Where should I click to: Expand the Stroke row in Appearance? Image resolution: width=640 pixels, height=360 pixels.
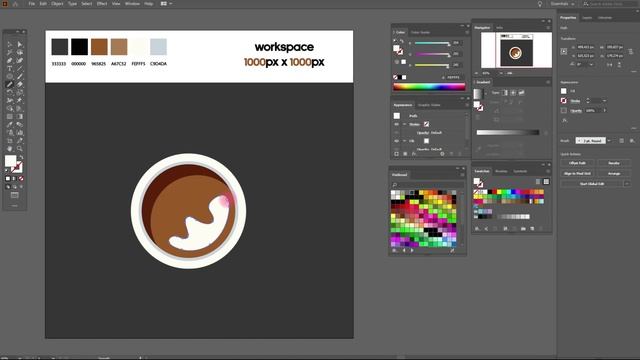click(x=404, y=124)
